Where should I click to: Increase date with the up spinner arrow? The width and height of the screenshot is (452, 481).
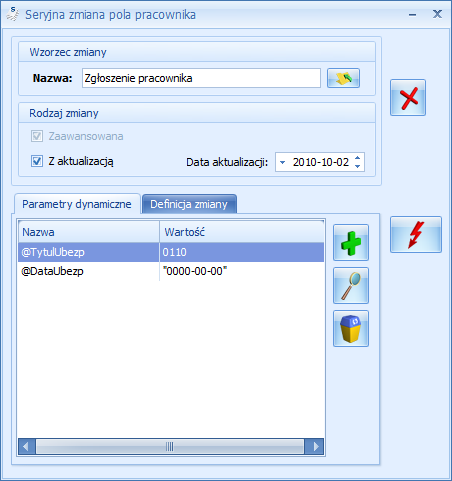(x=358, y=158)
